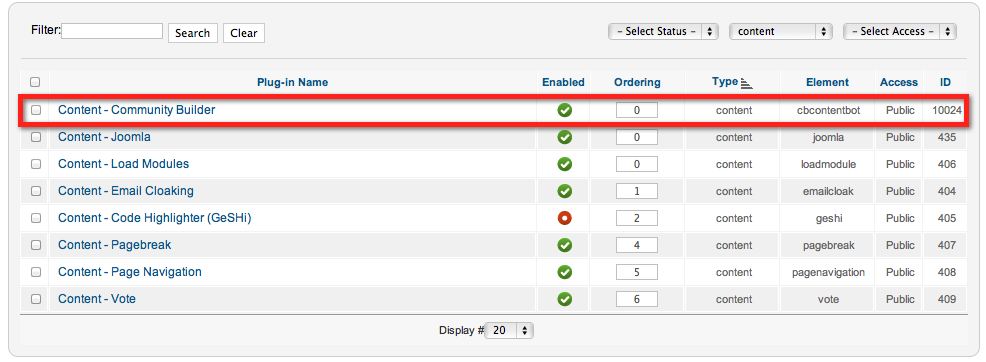Click enabled checkmark for Email Cloaking

point(565,191)
